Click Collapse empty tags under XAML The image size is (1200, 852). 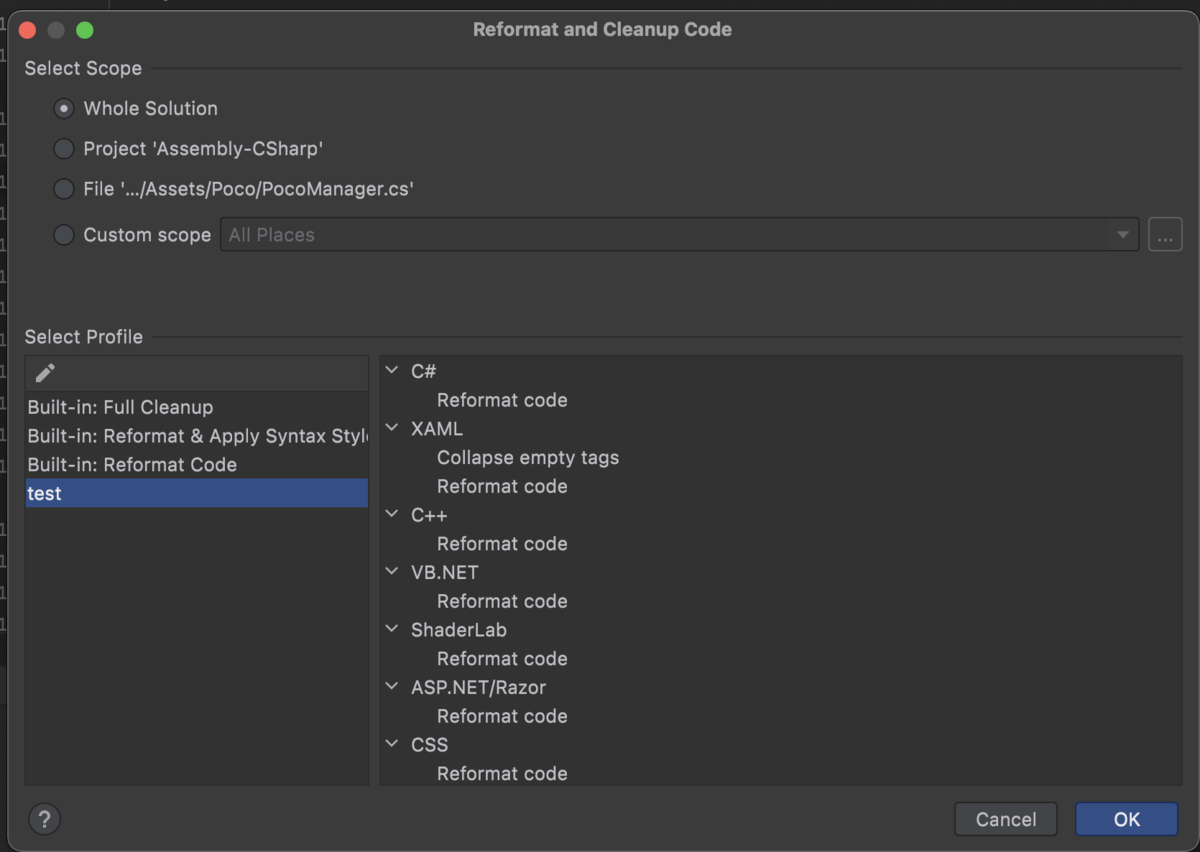click(527, 458)
